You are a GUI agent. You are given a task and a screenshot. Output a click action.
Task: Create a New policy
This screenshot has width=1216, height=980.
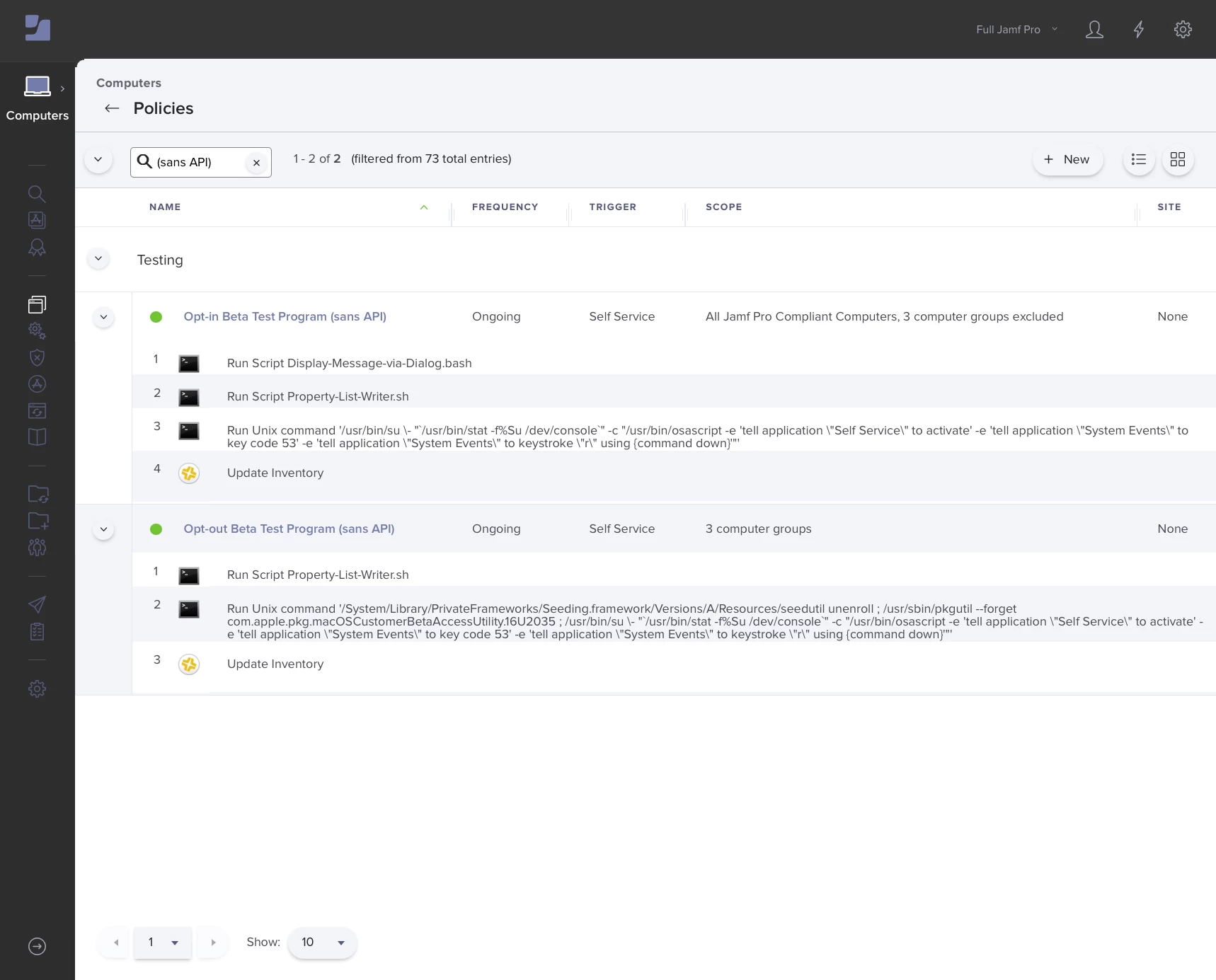1067,160
